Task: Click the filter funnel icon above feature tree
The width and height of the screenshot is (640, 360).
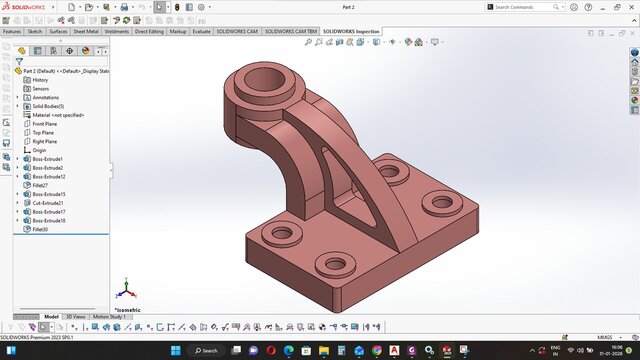Action: pyautogui.click(x=19, y=62)
